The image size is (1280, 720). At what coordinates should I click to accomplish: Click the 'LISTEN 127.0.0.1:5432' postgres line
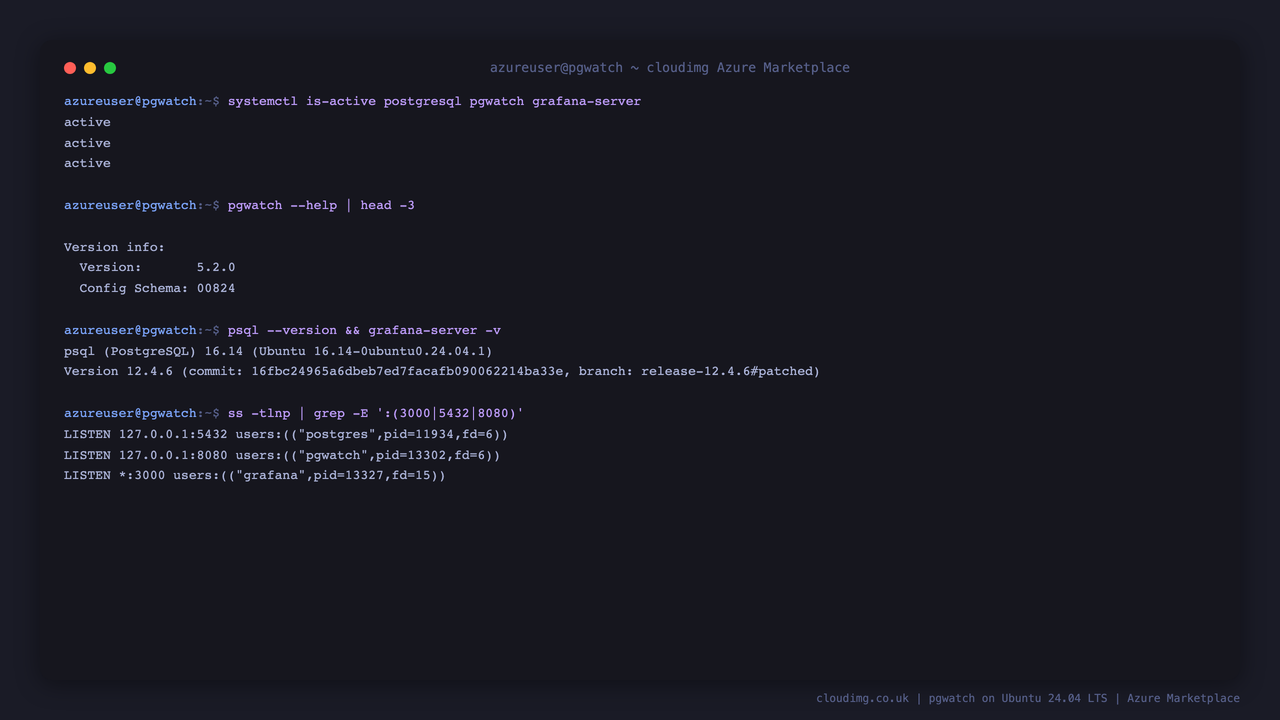tap(286, 434)
